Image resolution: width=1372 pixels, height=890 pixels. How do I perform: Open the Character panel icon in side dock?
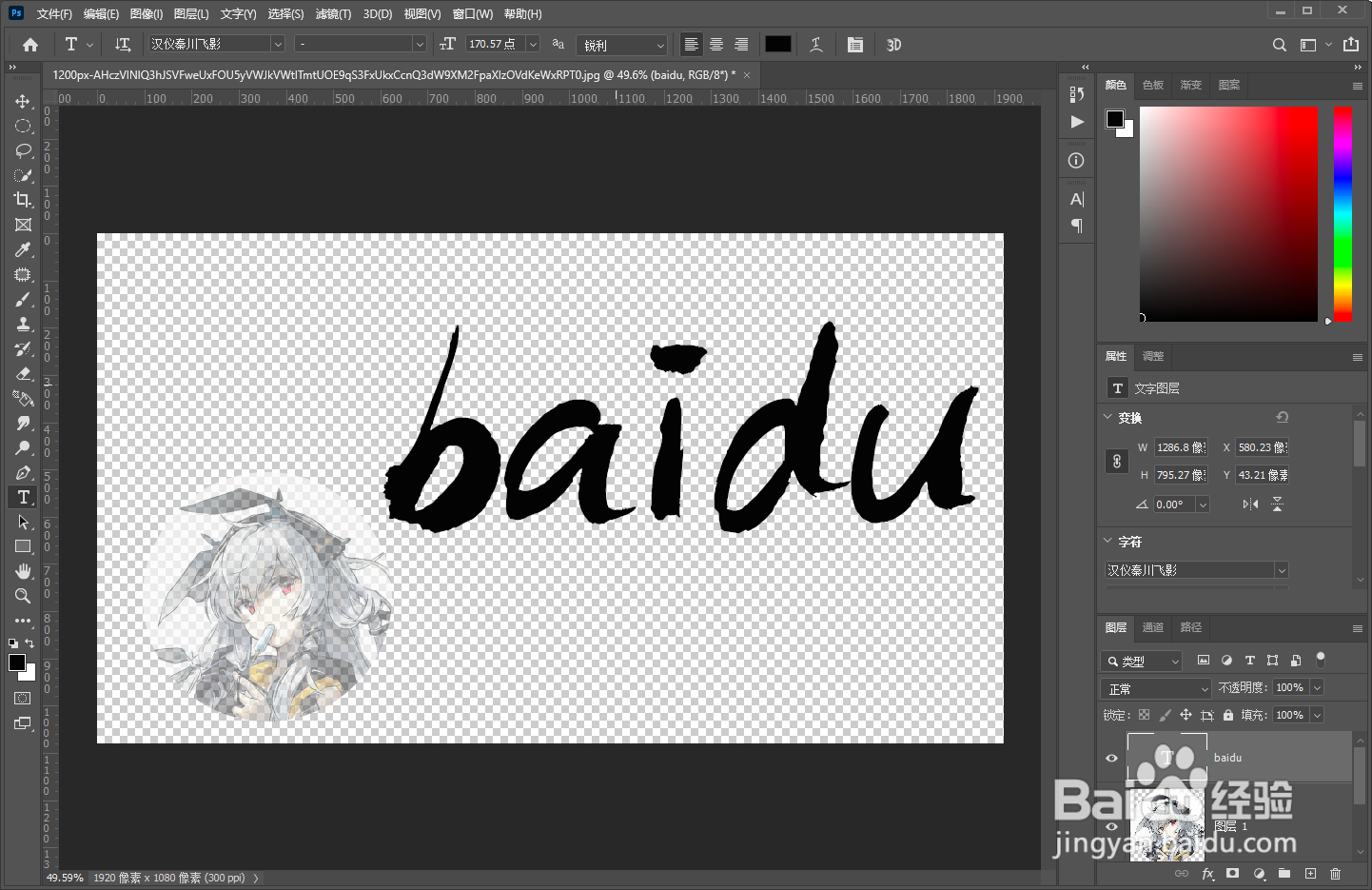tap(1076, 199)
